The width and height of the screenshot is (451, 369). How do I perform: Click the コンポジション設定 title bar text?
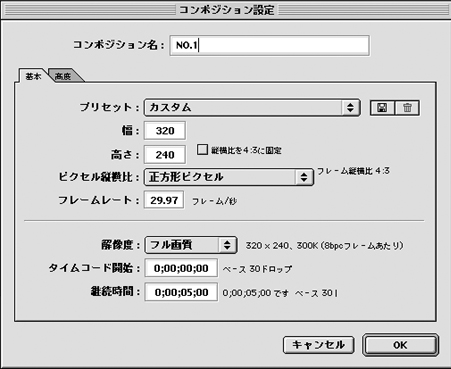pyautogui.click(x=227, y=10)
